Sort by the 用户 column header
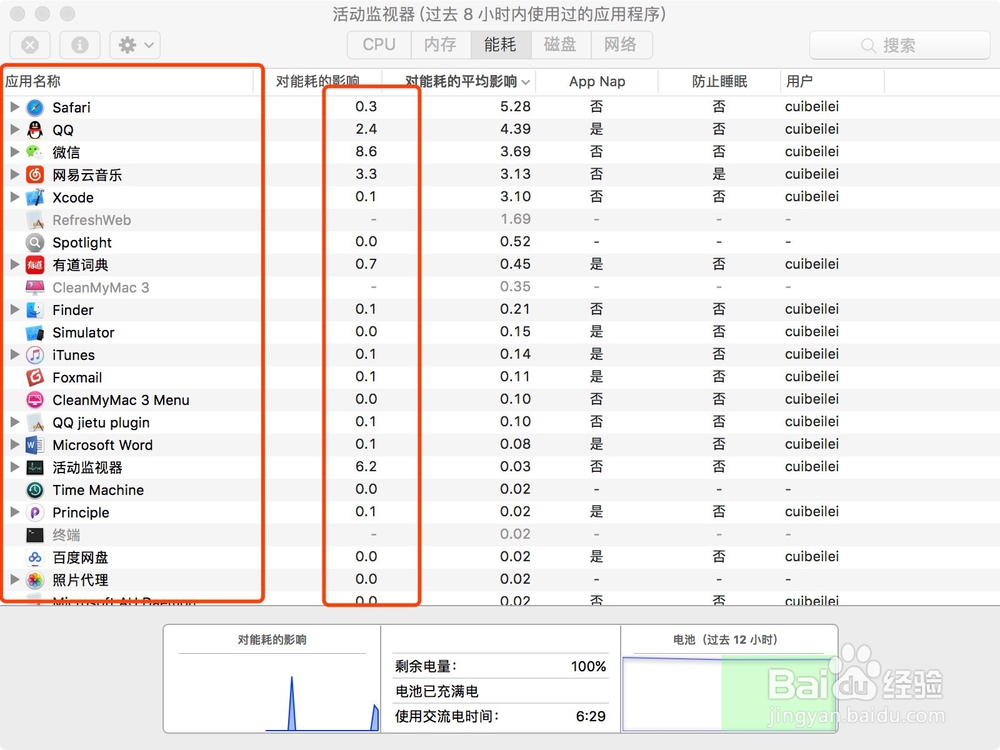Screen dimensions: 1000x750 click(x=832, y=82)
